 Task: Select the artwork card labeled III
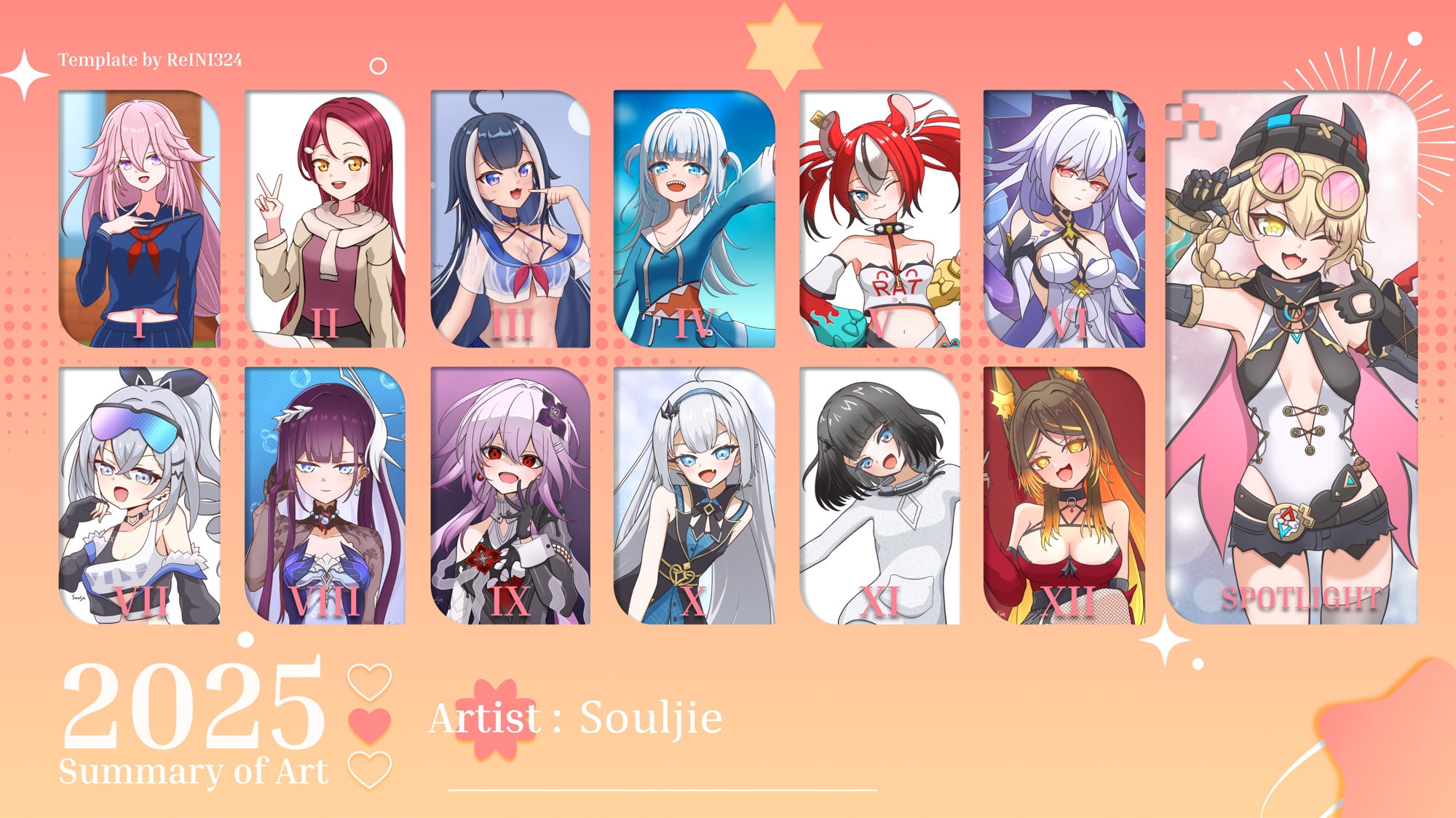pos(510,218)
